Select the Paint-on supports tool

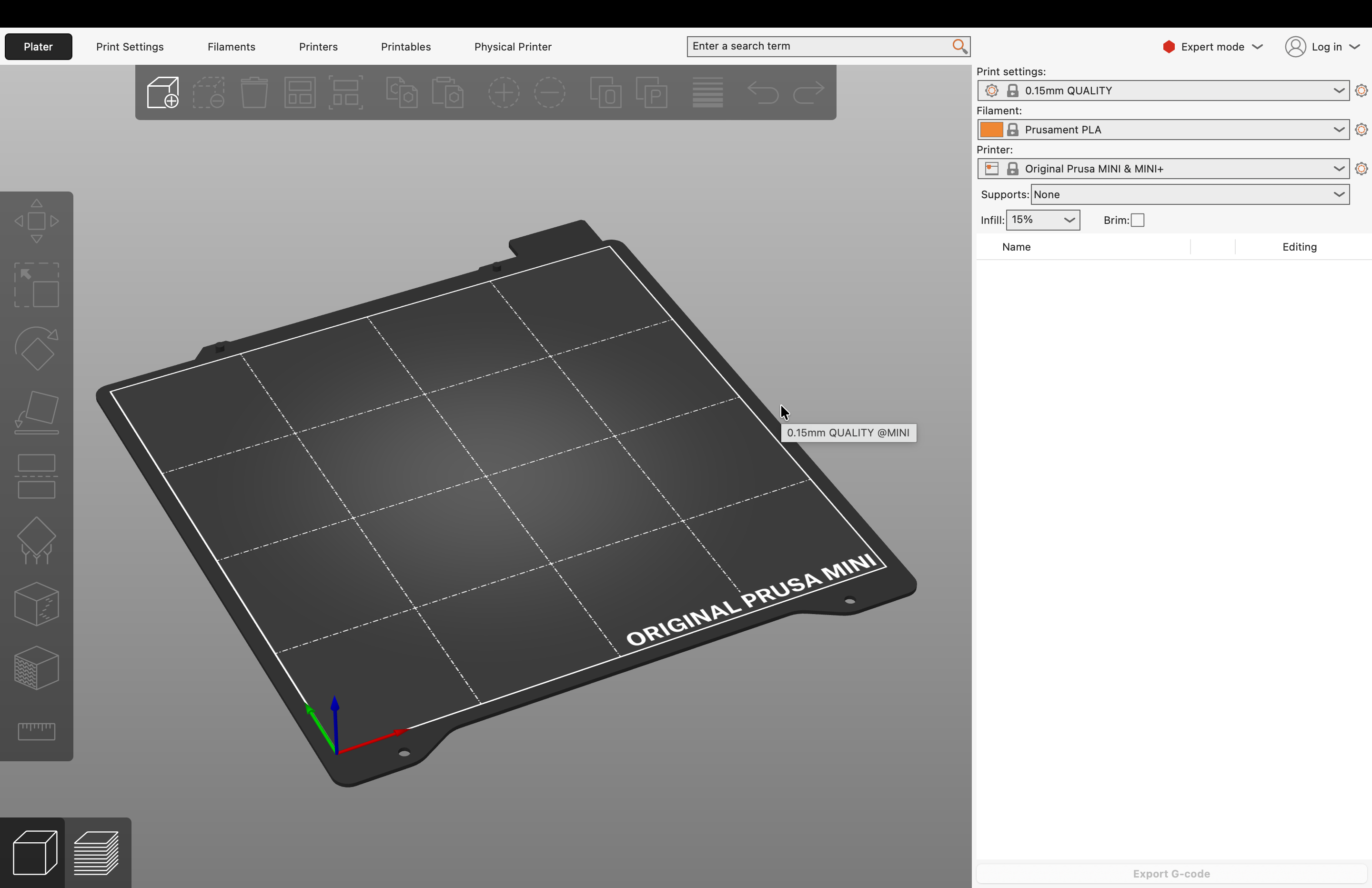(x=36, y=540)
